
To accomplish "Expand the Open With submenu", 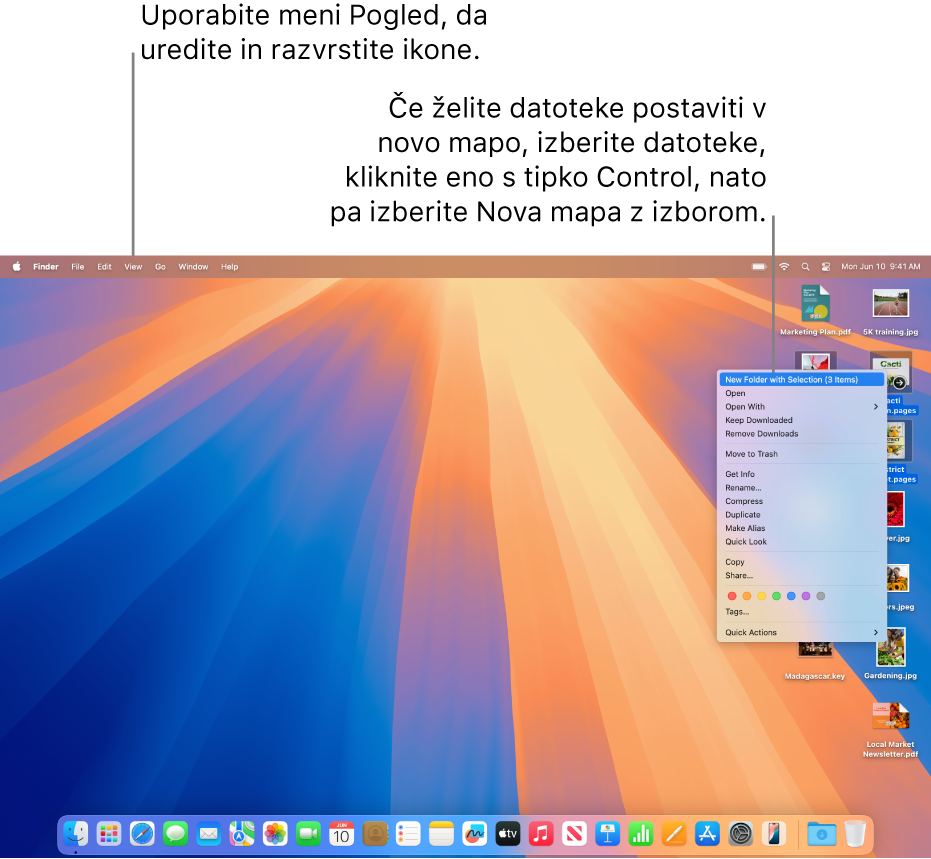I will [802, 407].
